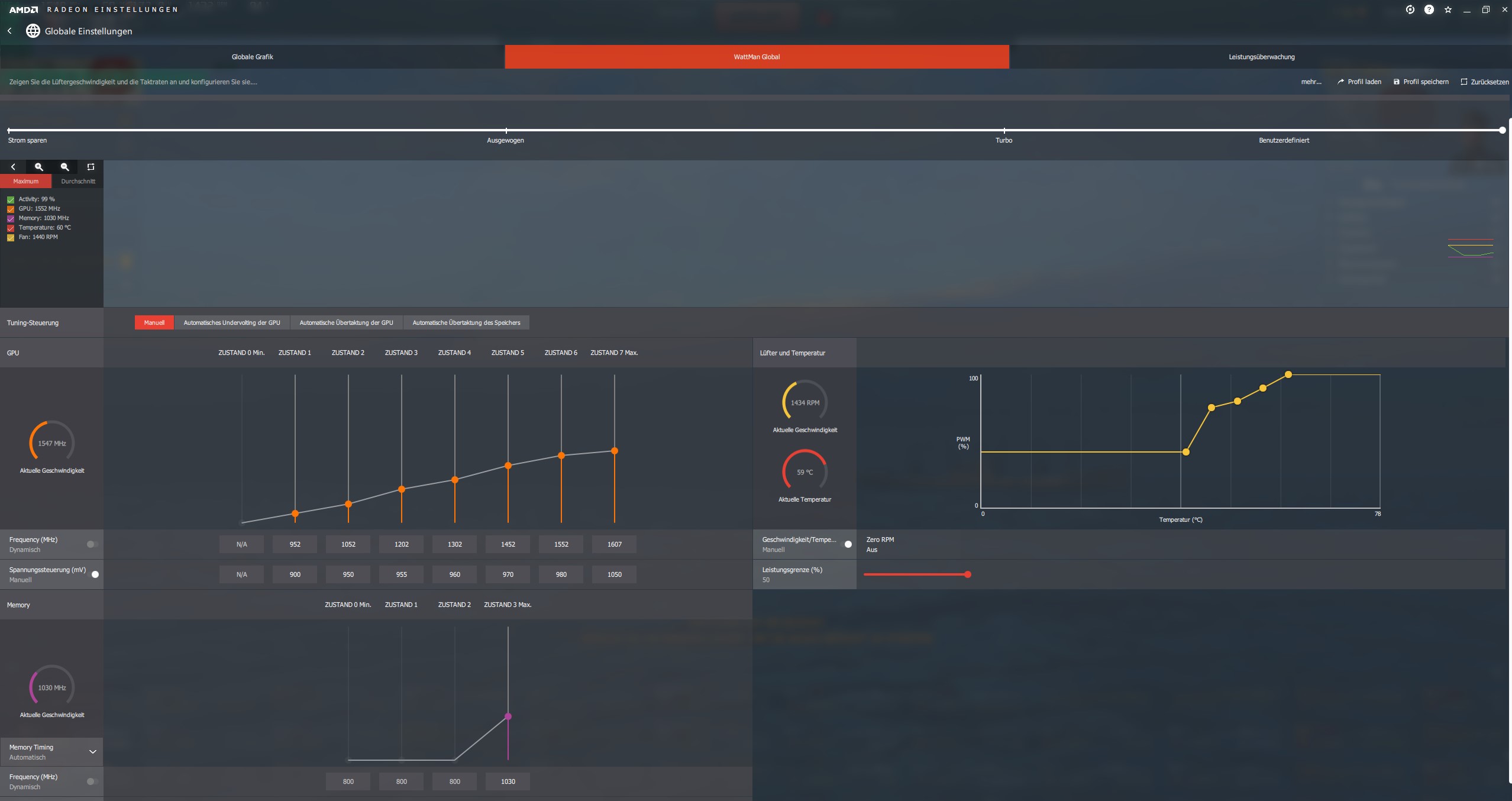Image resolution: width=1512 pixels, height=801 pixels.
Task: Adjust the Leistungsgrenze (%) slider handle
Action: point(968,574)
